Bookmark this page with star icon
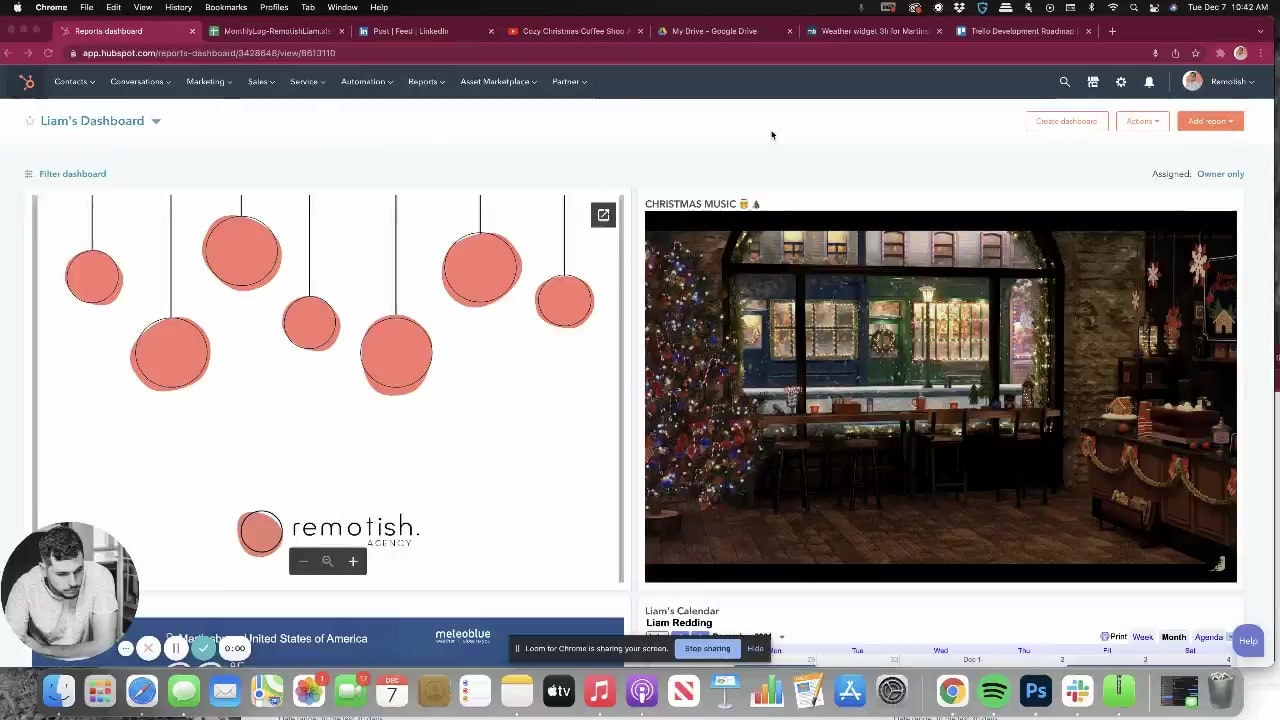The image size is (1280, 720). click(x=1195, y=53)
